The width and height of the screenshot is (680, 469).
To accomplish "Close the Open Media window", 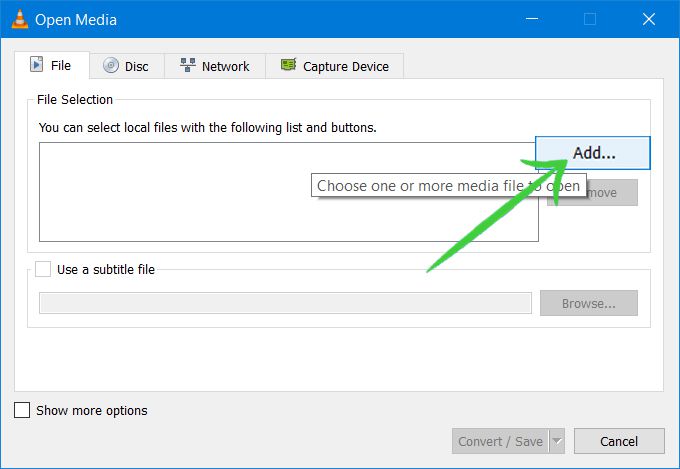I will [647, 19].
